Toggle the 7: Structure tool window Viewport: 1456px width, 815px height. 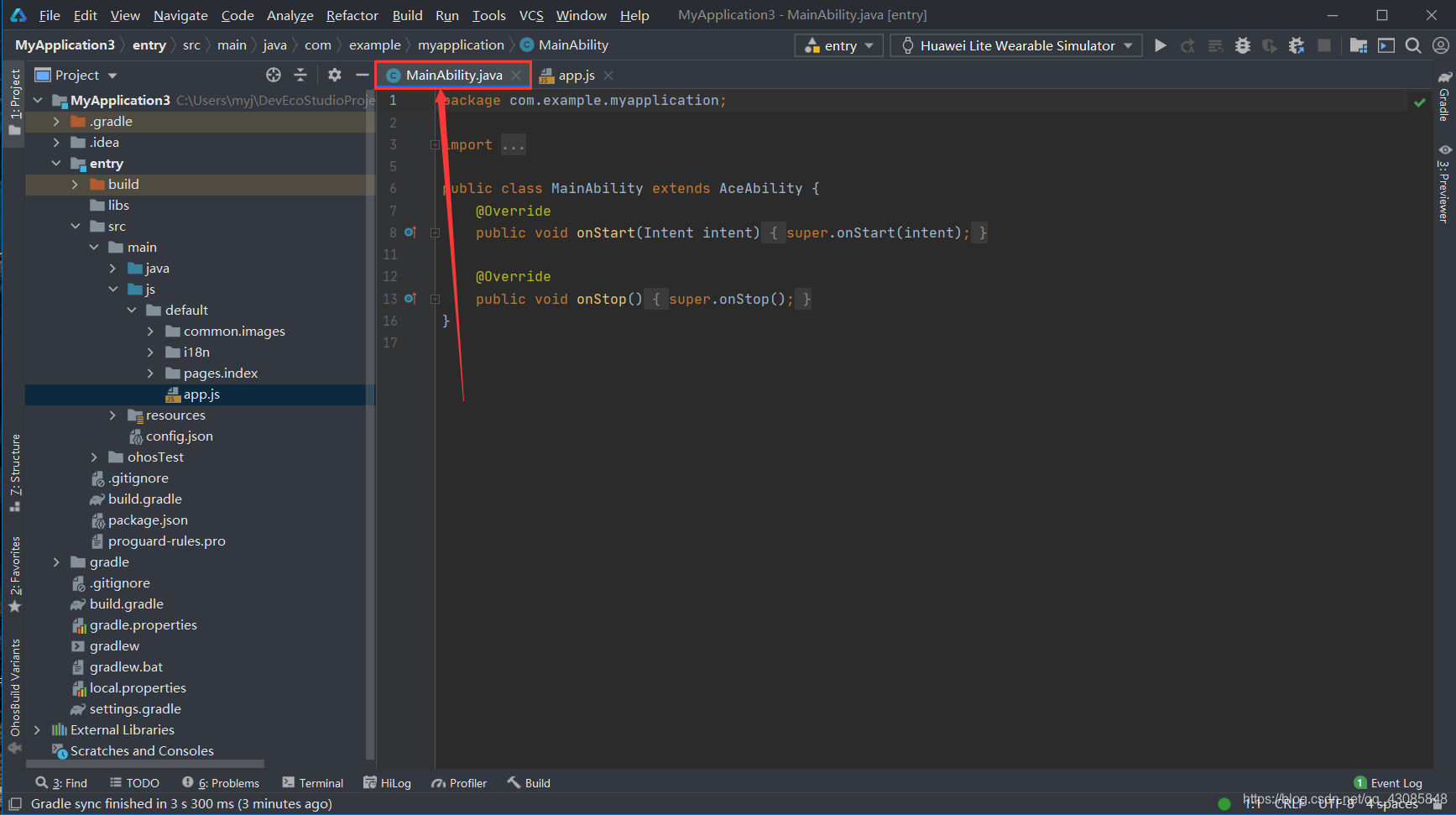tap(14, 473)
